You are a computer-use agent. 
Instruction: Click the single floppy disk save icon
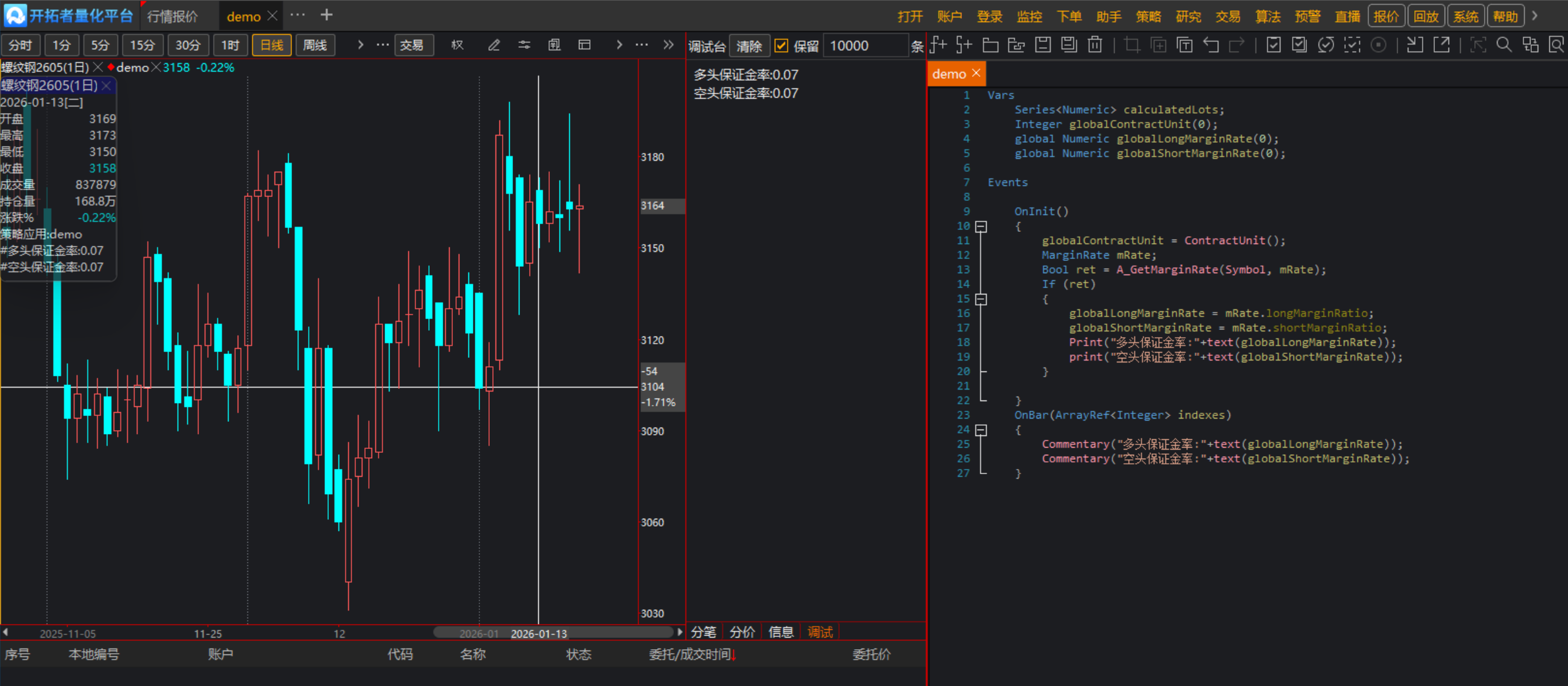coord(1043,45)
